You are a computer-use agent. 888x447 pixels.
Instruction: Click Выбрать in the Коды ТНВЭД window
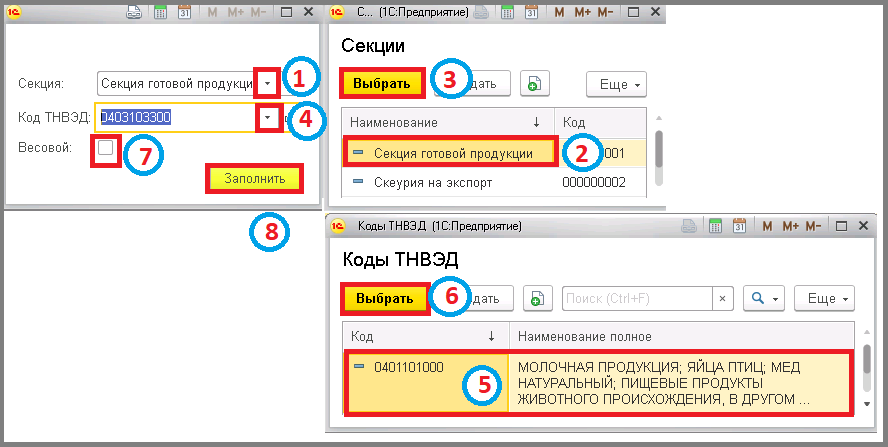(385, 298)
